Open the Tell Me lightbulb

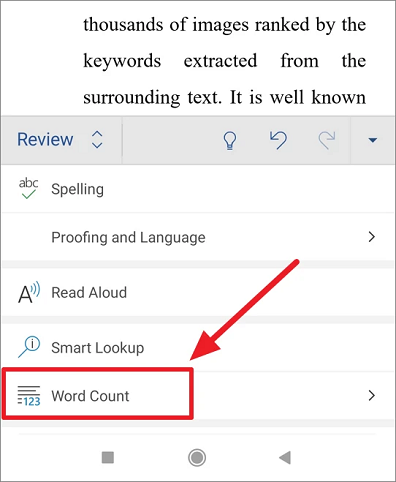tap(230, 140)
